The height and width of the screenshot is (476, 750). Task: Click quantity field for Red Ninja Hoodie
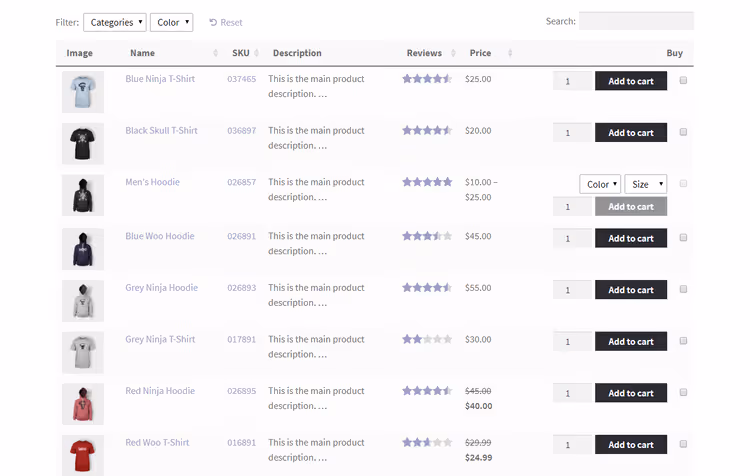point(572,393)
